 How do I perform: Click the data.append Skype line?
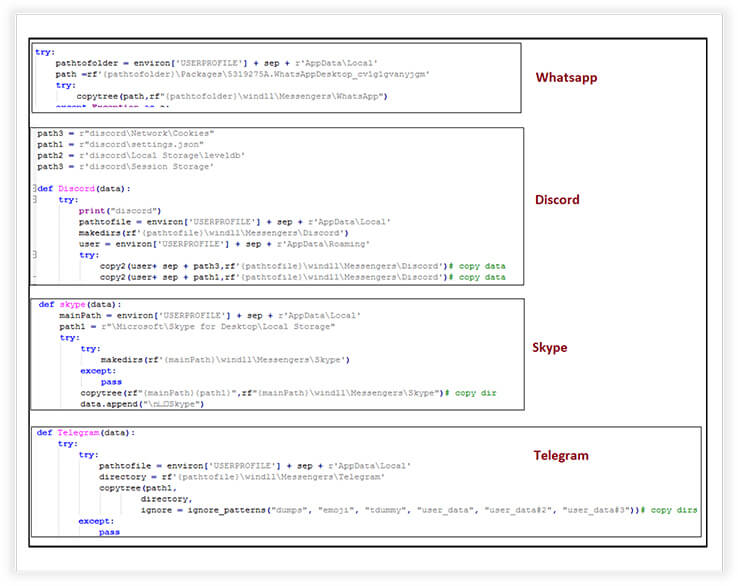142,404
